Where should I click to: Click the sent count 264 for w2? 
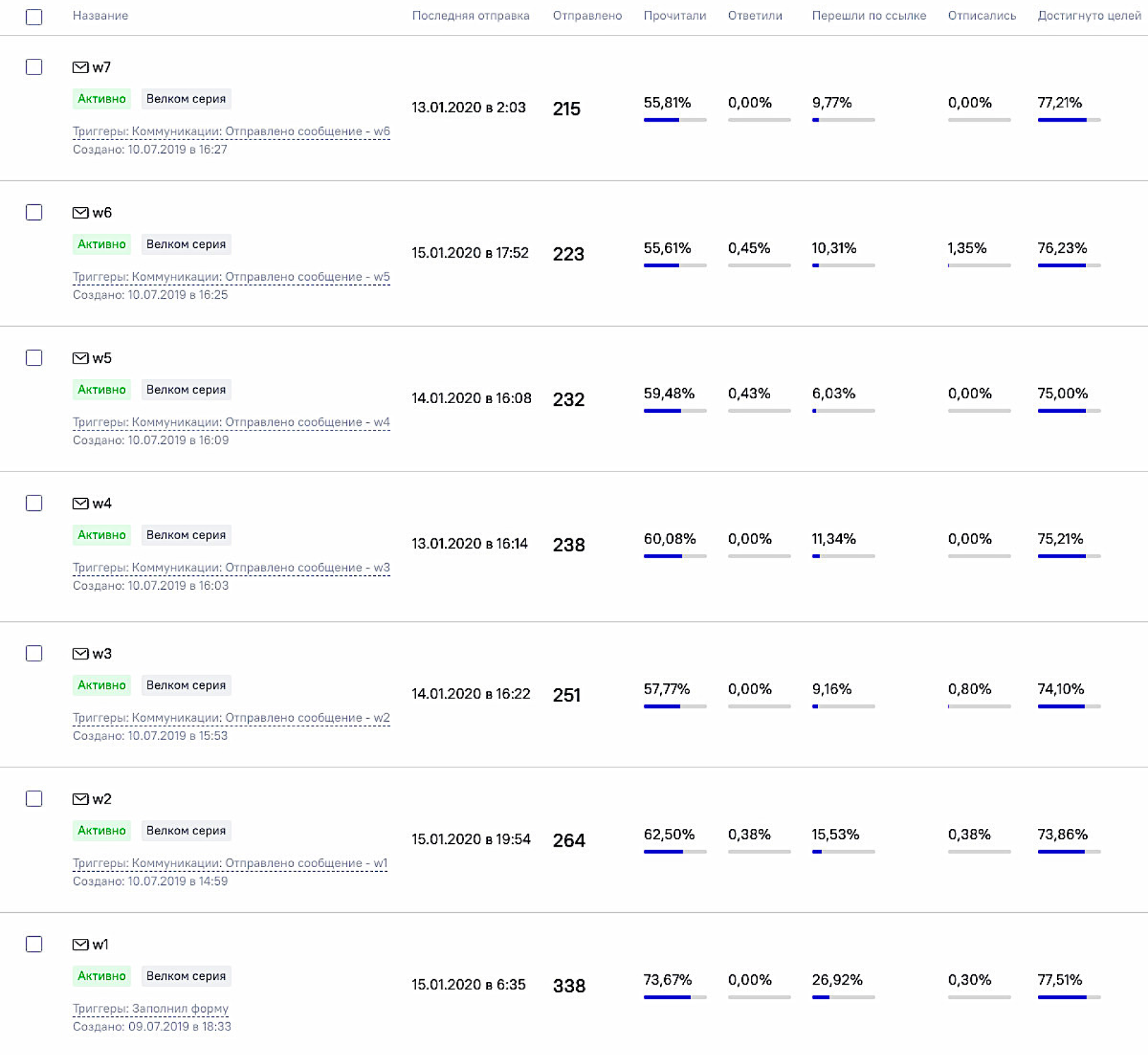coord(569,840)
